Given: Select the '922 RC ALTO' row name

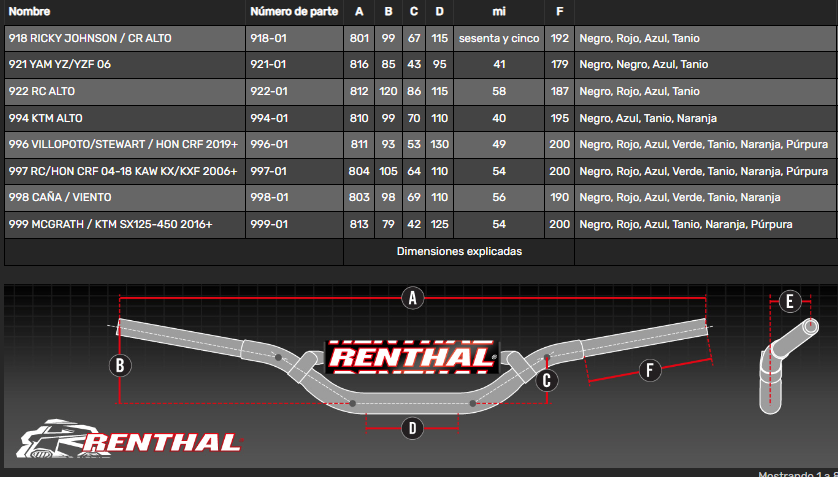Looking at the screenshot, I should [42, 91].
